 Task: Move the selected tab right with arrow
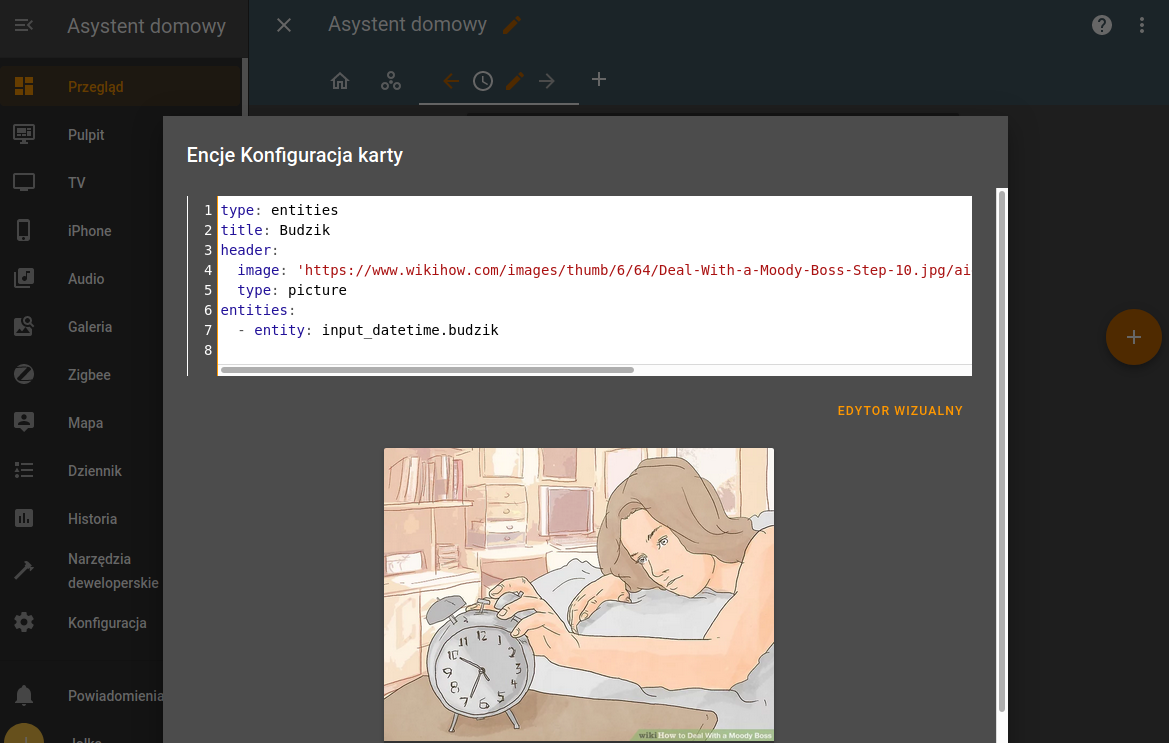tap(546, 80)
